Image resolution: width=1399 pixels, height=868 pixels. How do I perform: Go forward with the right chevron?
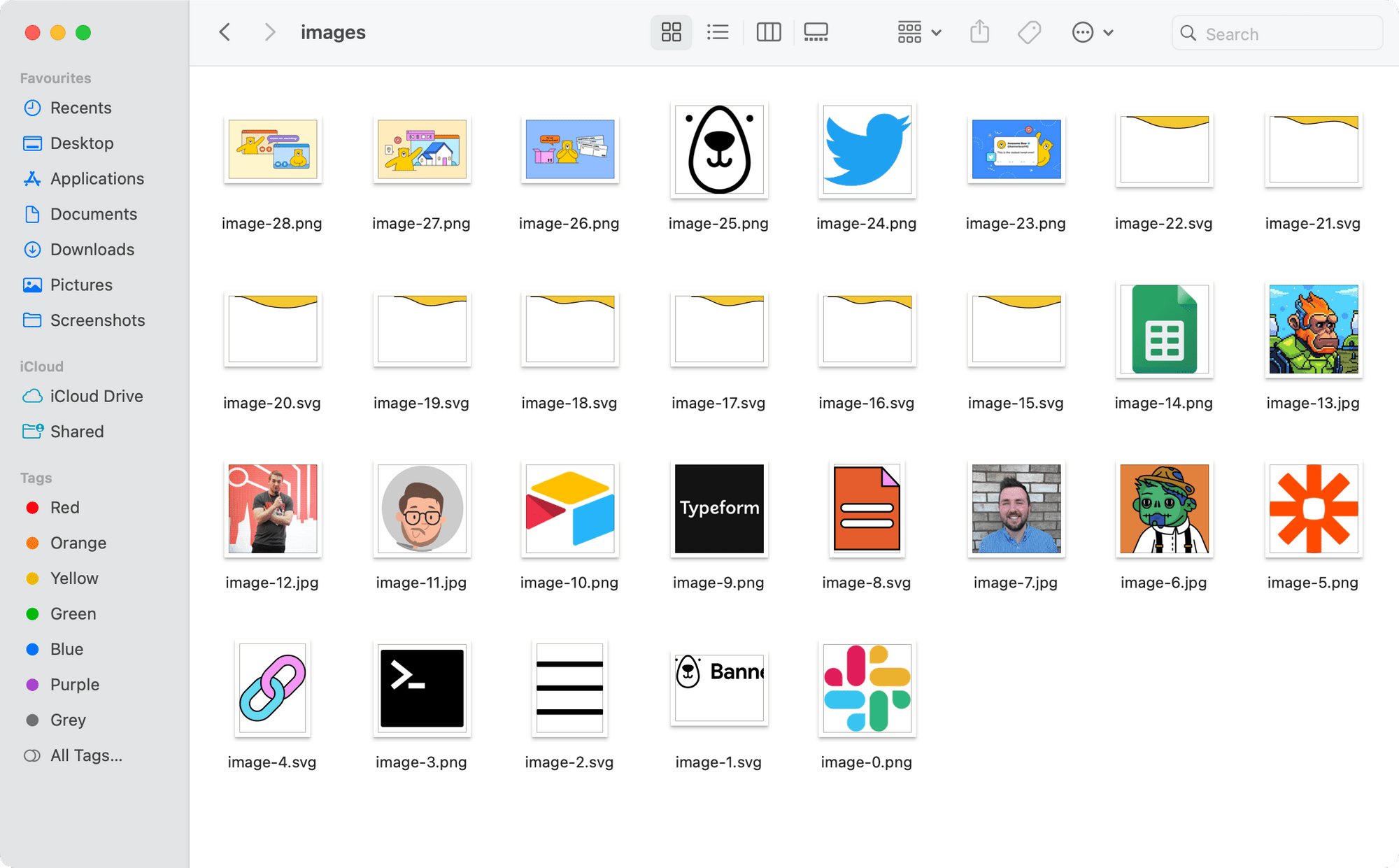tap(270, 32)
